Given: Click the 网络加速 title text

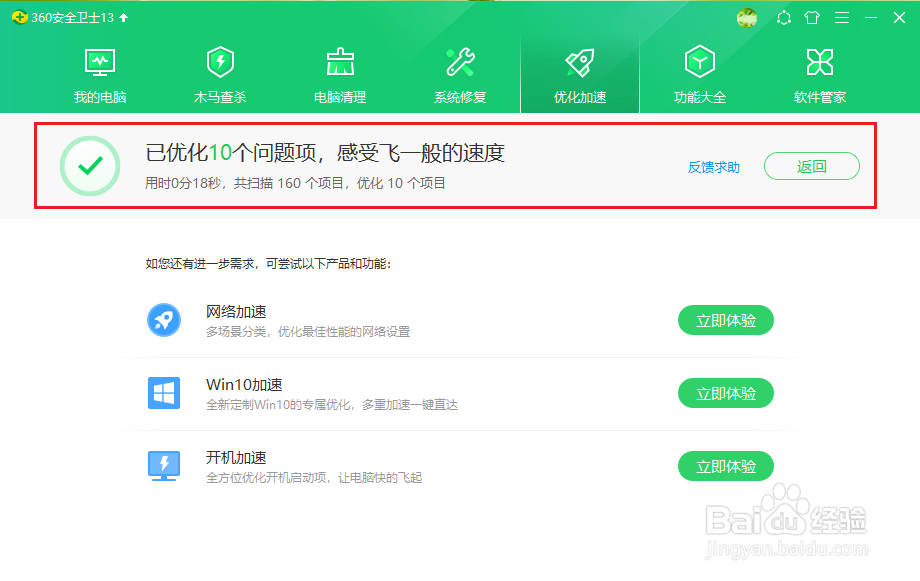Looking at the screenshot, I should pos(236,312).
